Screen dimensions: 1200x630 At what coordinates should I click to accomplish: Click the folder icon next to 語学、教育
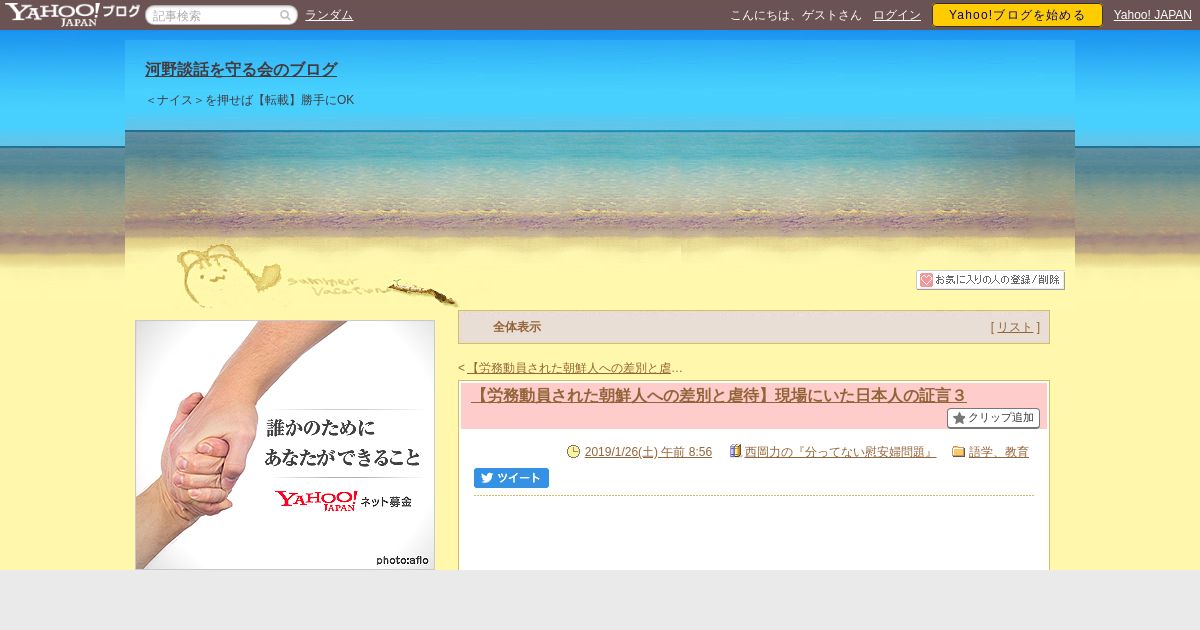point(958,451)
